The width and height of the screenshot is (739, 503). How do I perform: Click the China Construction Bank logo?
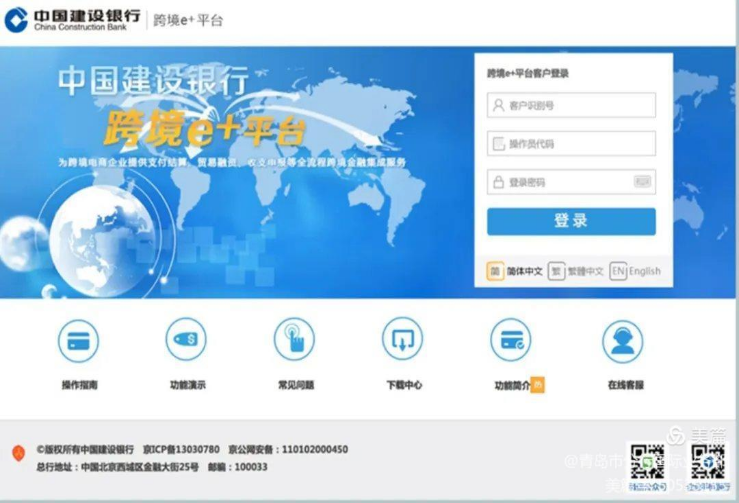click(x=72, y=20)
